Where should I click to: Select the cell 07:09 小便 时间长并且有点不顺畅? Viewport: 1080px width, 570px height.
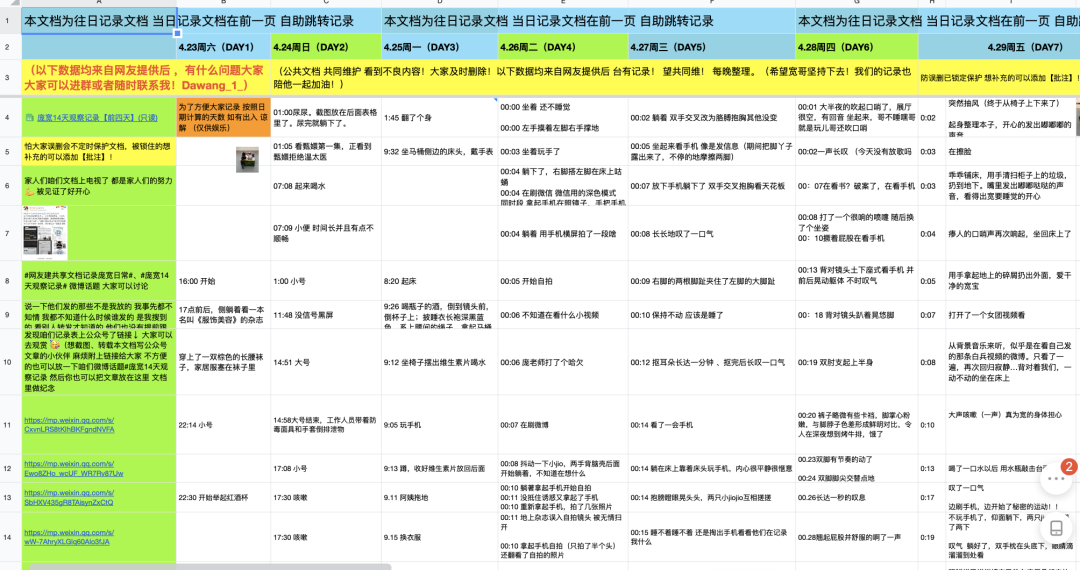coord(326,233)
